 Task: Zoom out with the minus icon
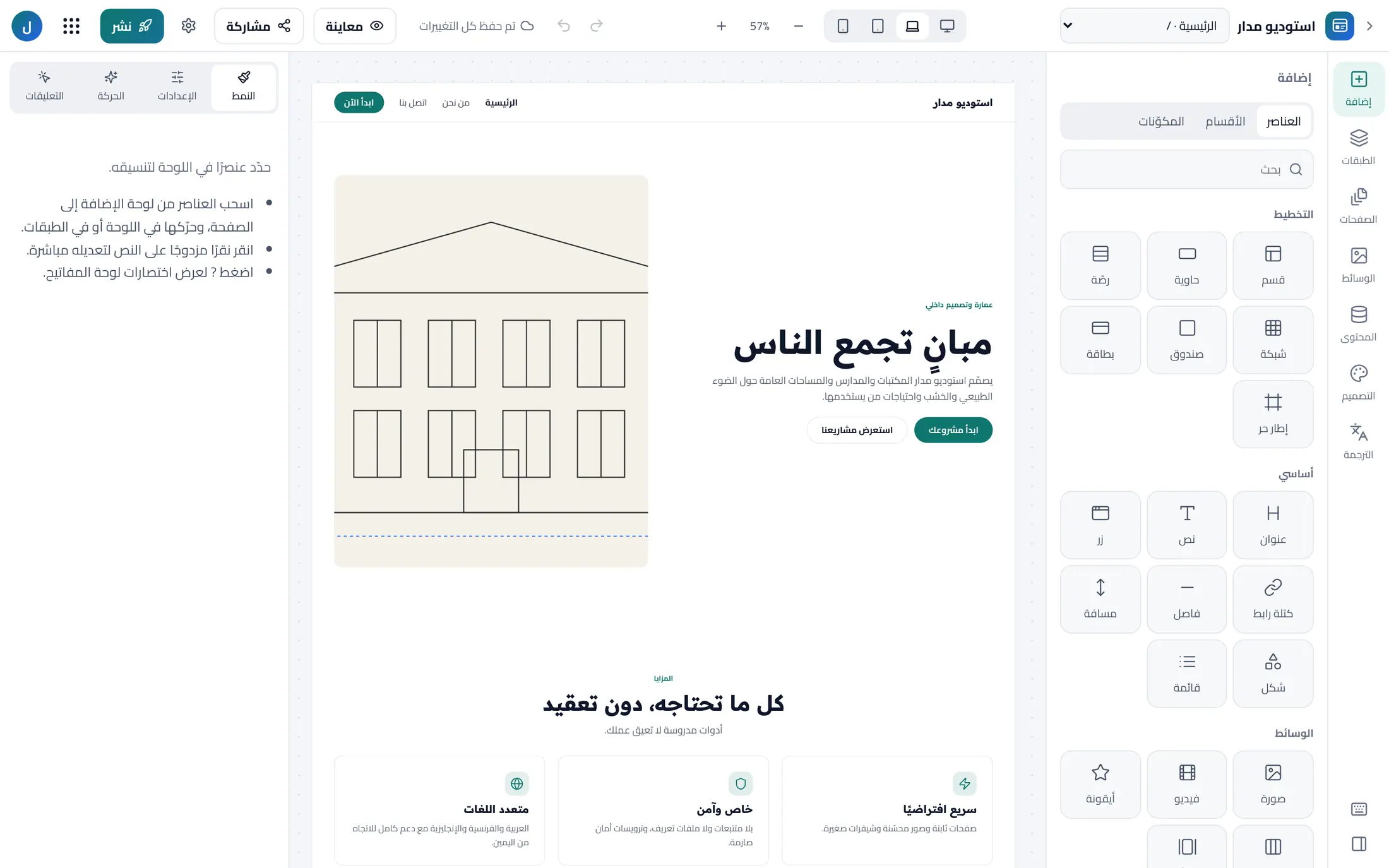click(798, 26)
